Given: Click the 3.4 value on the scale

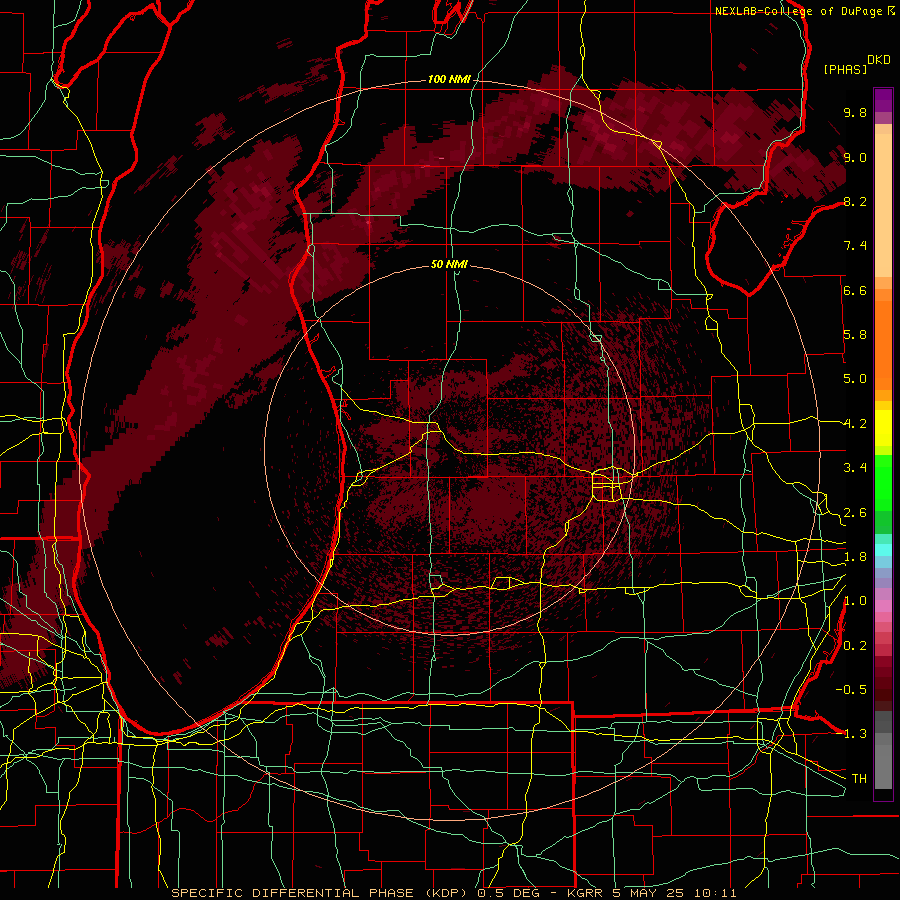Looking at the screenshot, I should [855, 468].
